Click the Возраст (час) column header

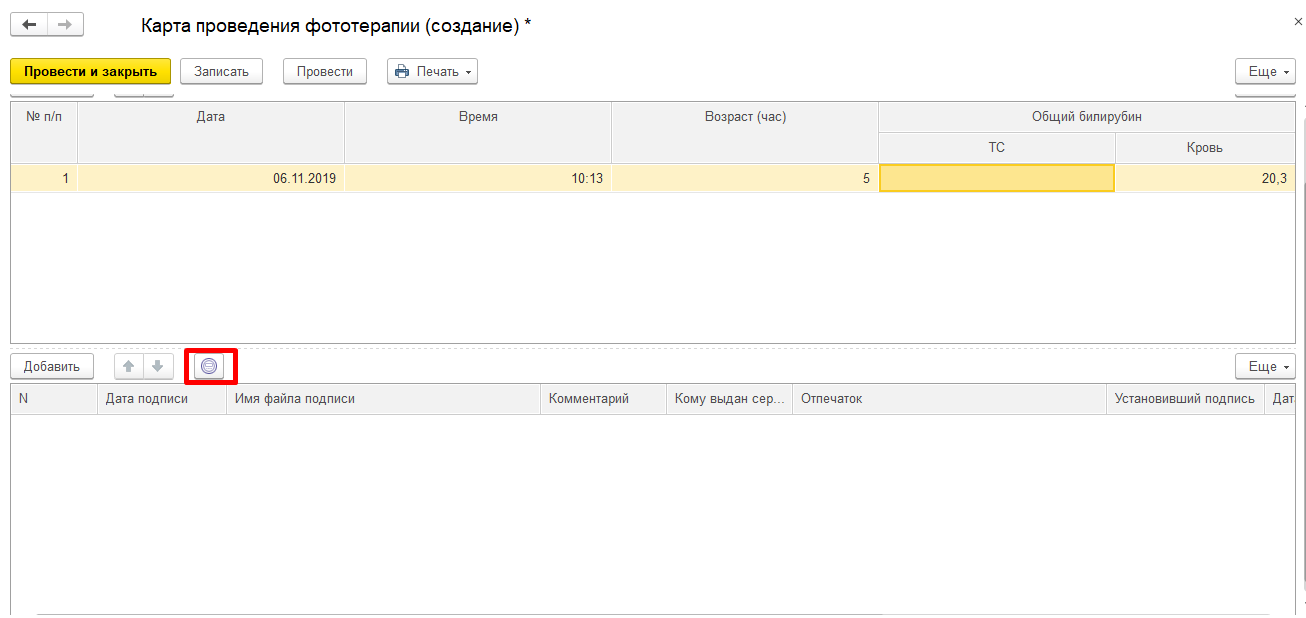point(744,117)
